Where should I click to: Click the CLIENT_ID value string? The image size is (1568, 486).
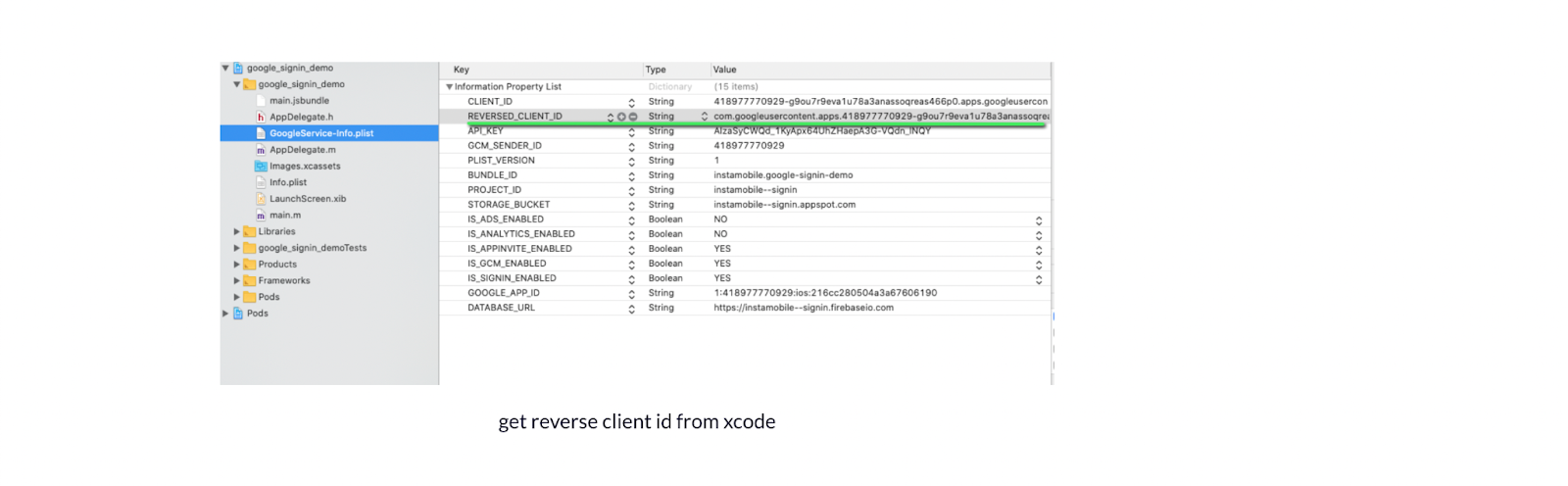(880, 102)
